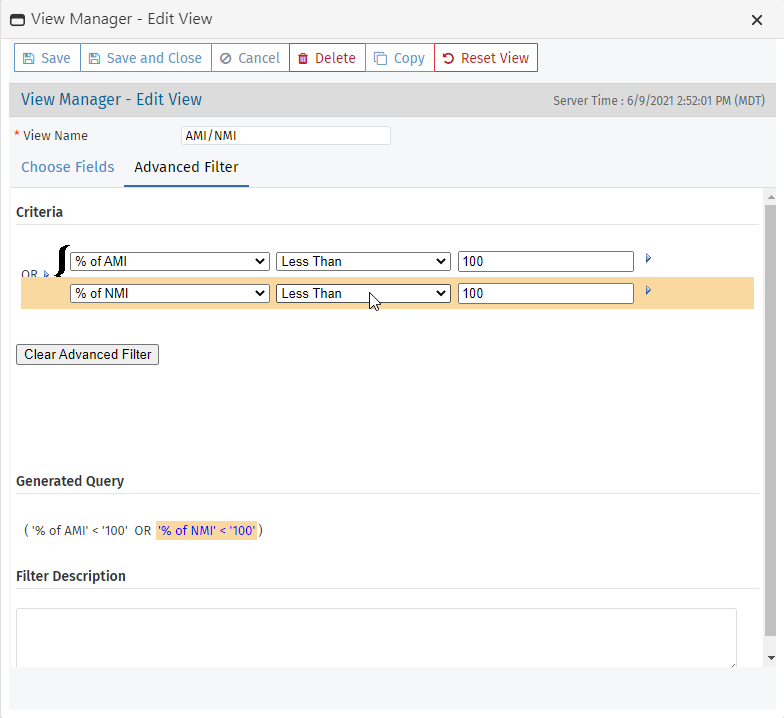Switch to the Choose Fields tab
The image size is (784, 718).
tap(68, 167)
